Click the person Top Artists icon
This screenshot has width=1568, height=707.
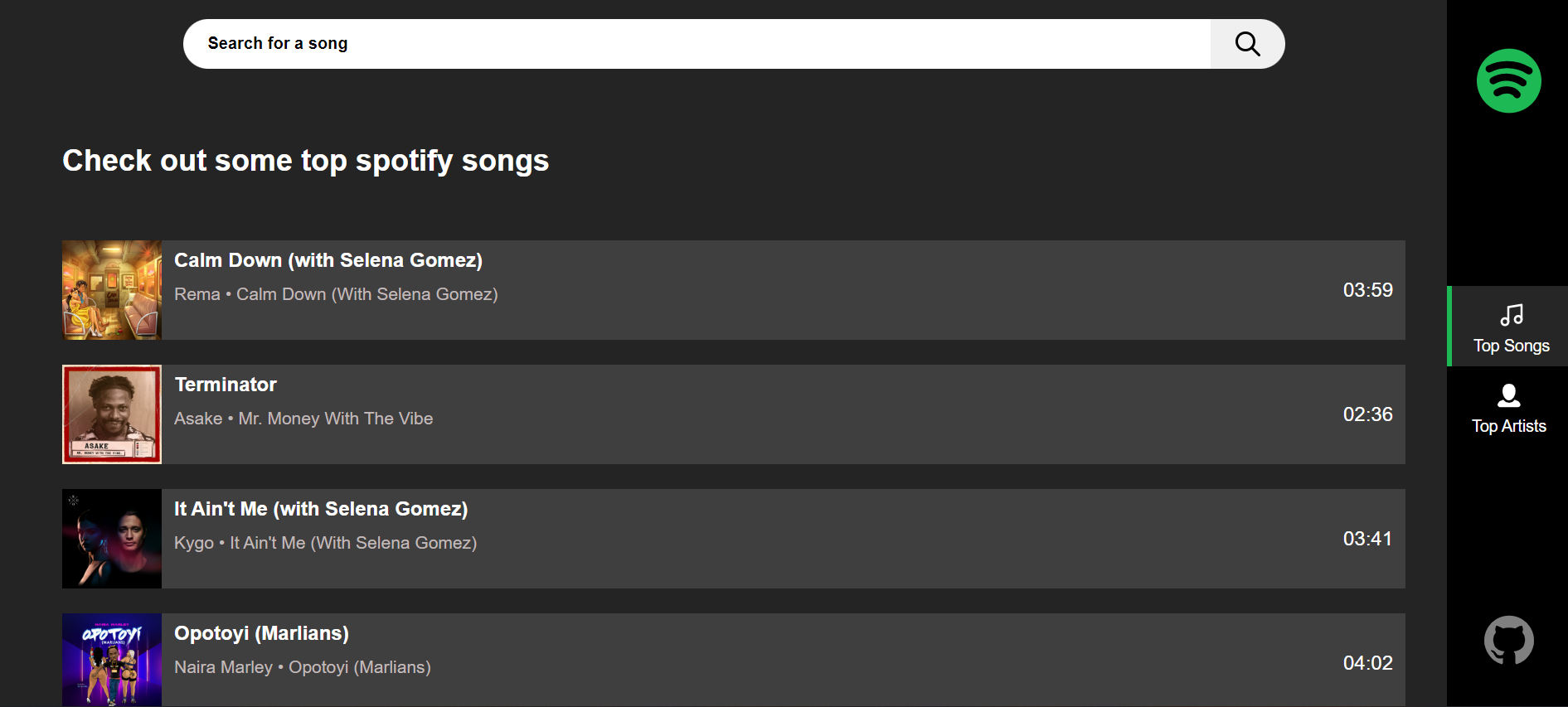point(1508,395)
